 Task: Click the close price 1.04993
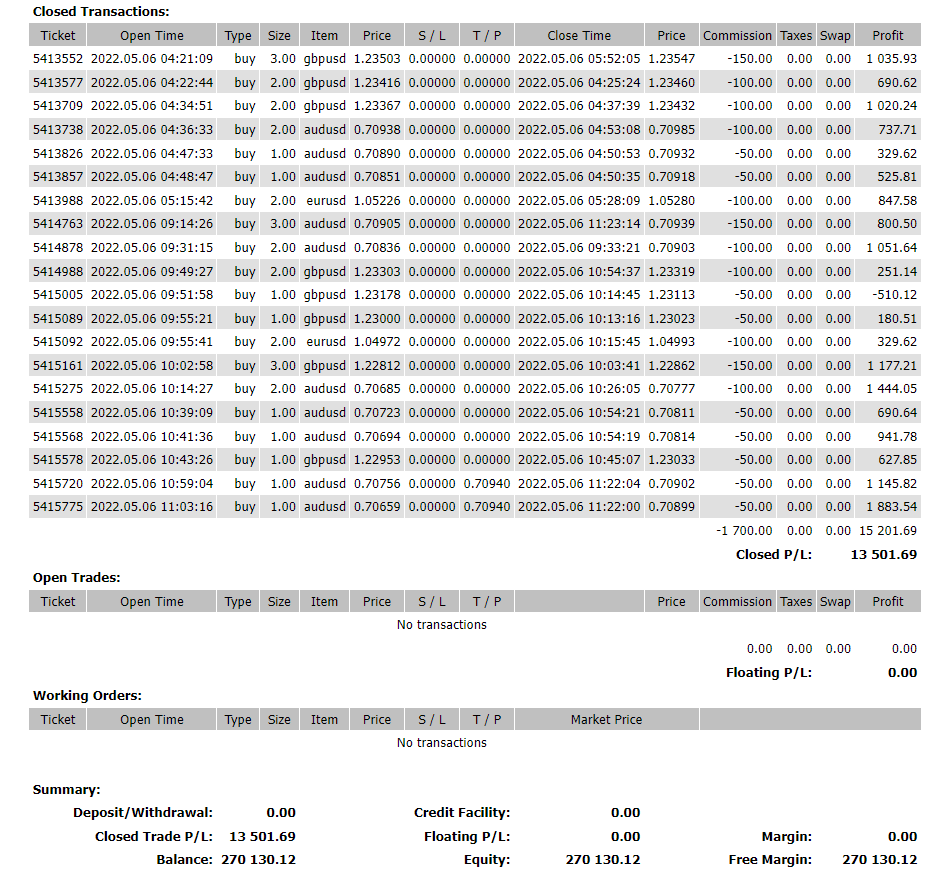672,342
